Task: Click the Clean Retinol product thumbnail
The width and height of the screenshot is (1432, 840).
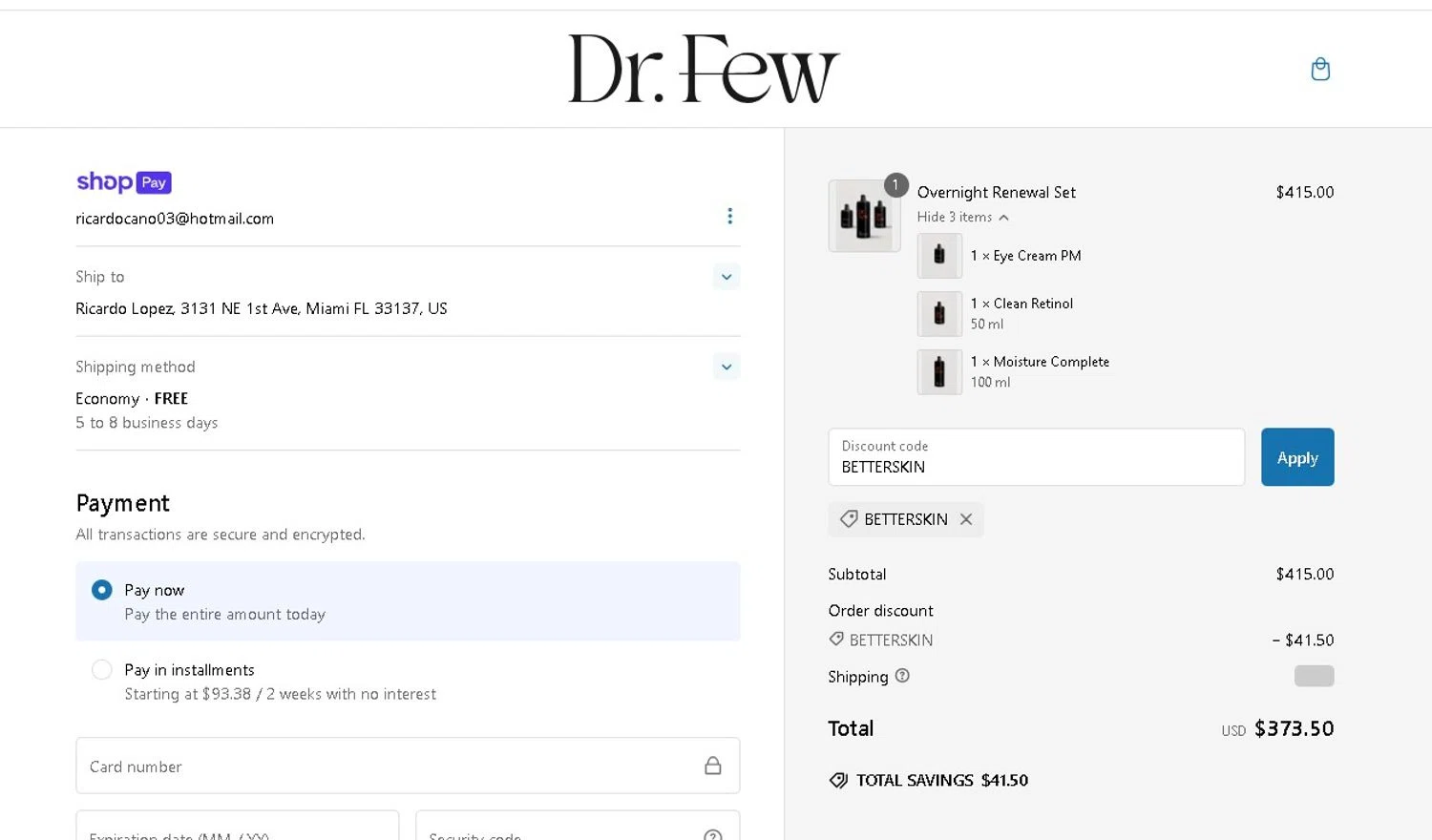Action: pyautogui.click(x=939, y=313)
